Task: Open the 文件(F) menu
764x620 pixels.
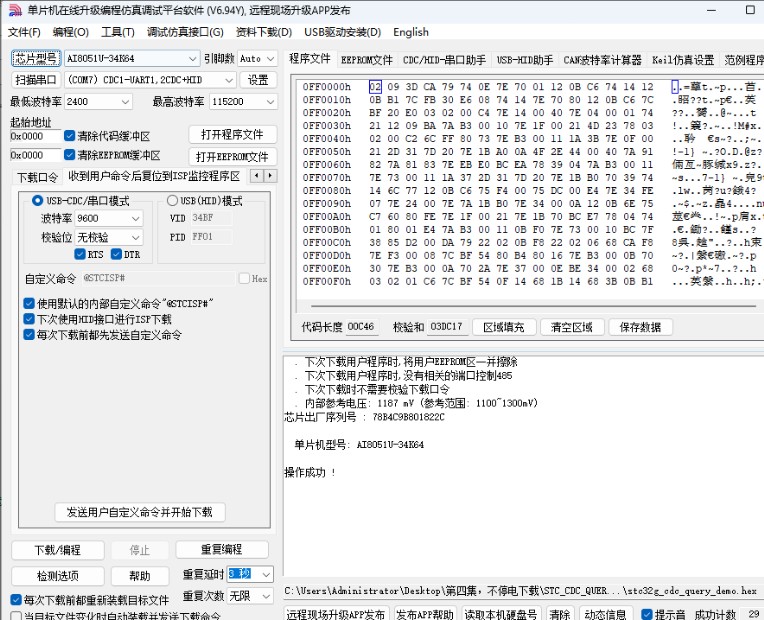Action: pos(24,32)
